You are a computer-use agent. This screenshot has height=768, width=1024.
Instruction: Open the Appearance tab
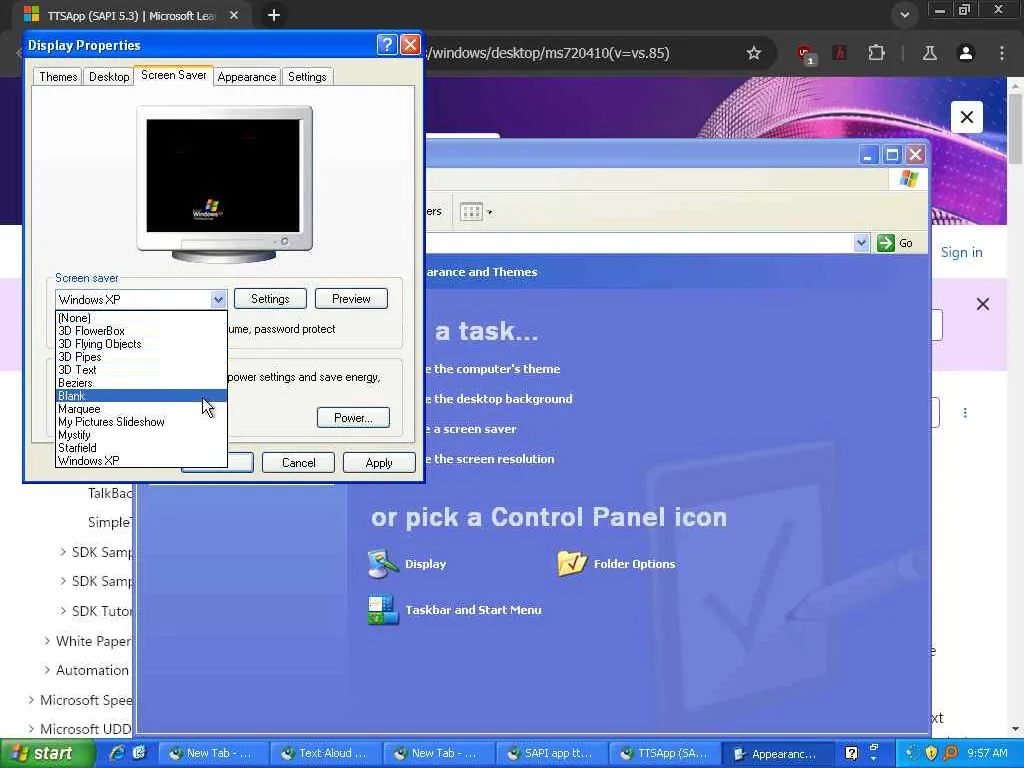point(247,76)
